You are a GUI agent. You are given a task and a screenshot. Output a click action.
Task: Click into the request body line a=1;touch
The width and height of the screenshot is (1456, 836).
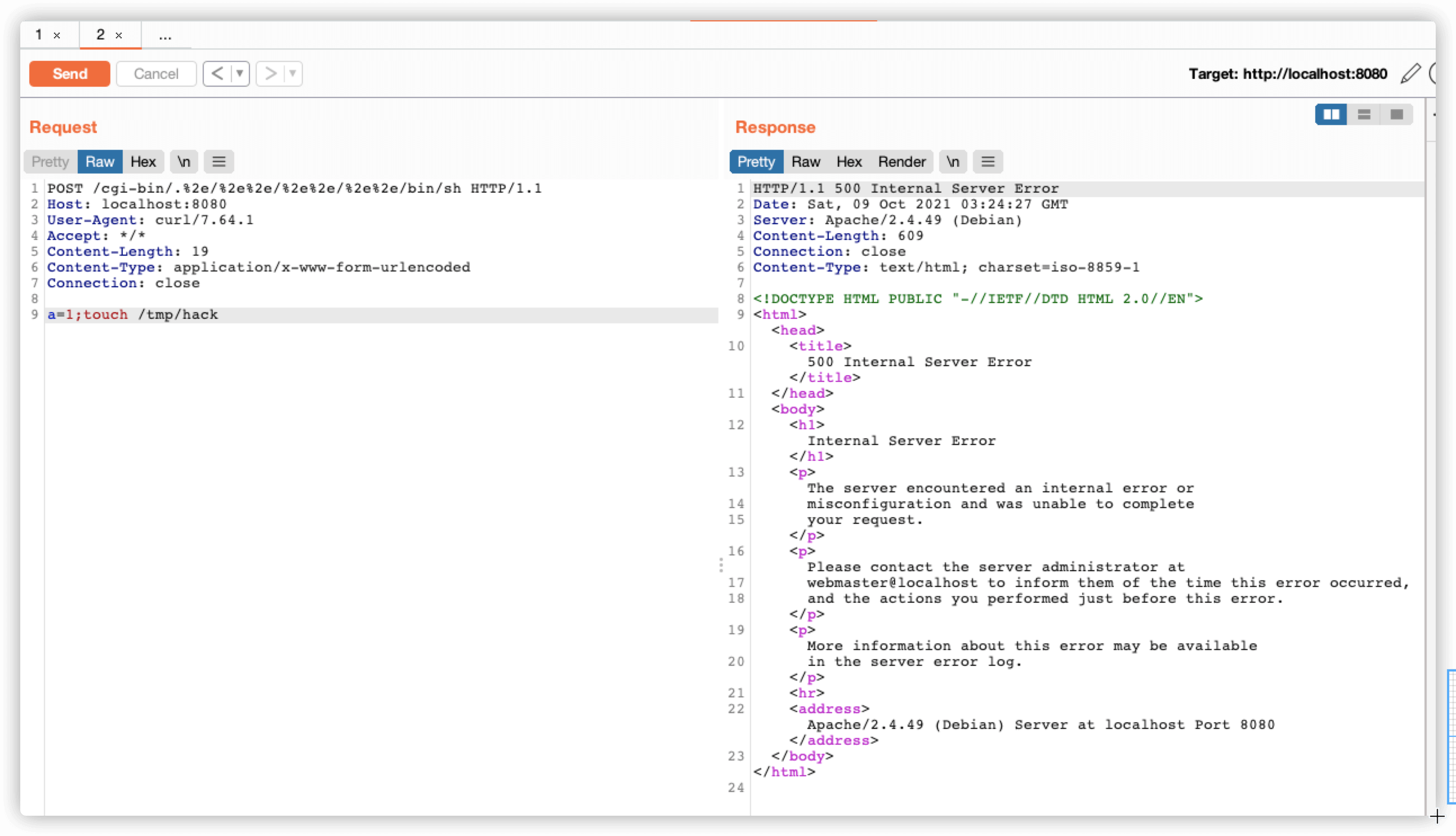pos(132,315)
